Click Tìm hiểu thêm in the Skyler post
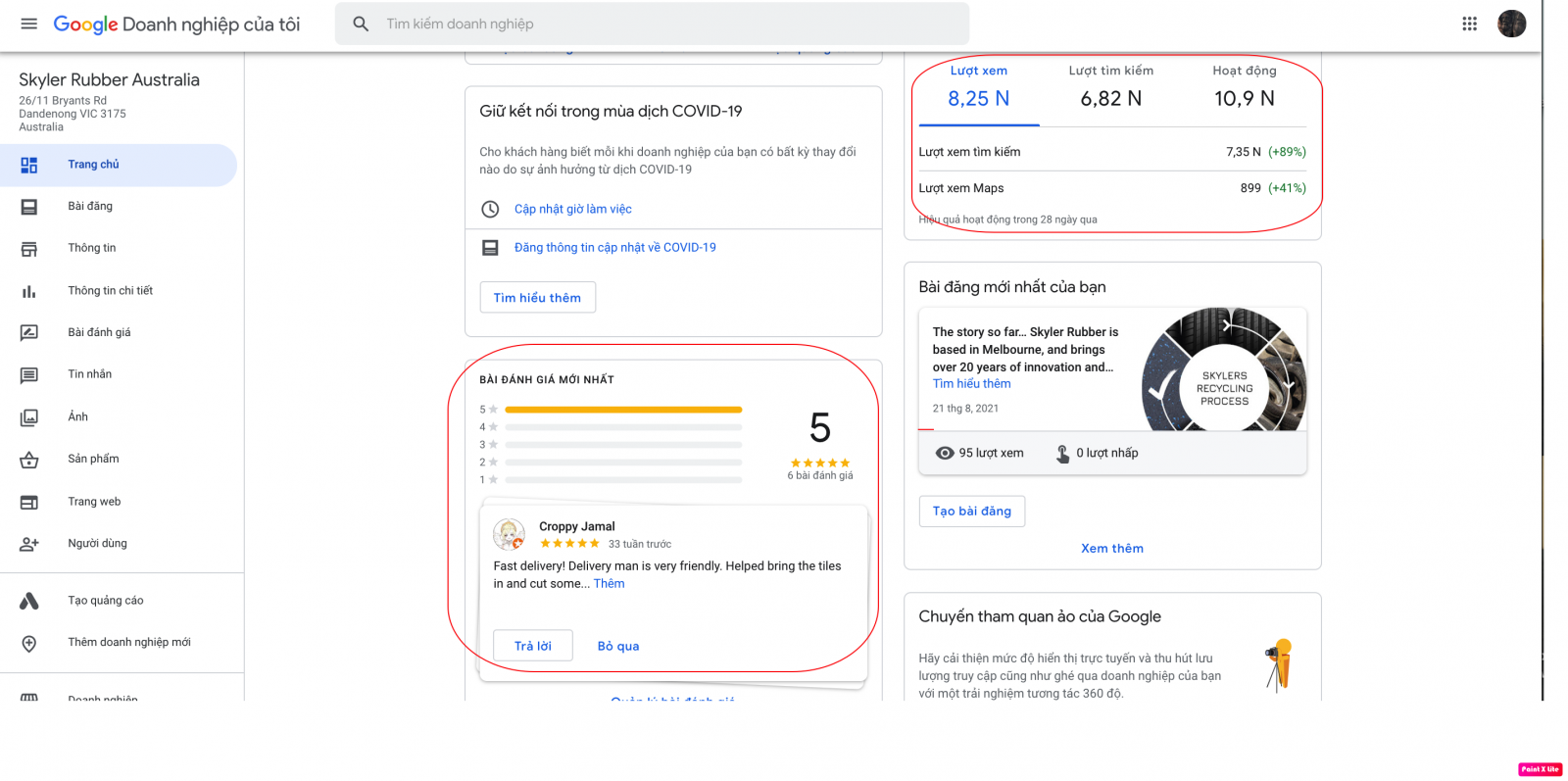The image size is (1568, 781). (972, 384)
